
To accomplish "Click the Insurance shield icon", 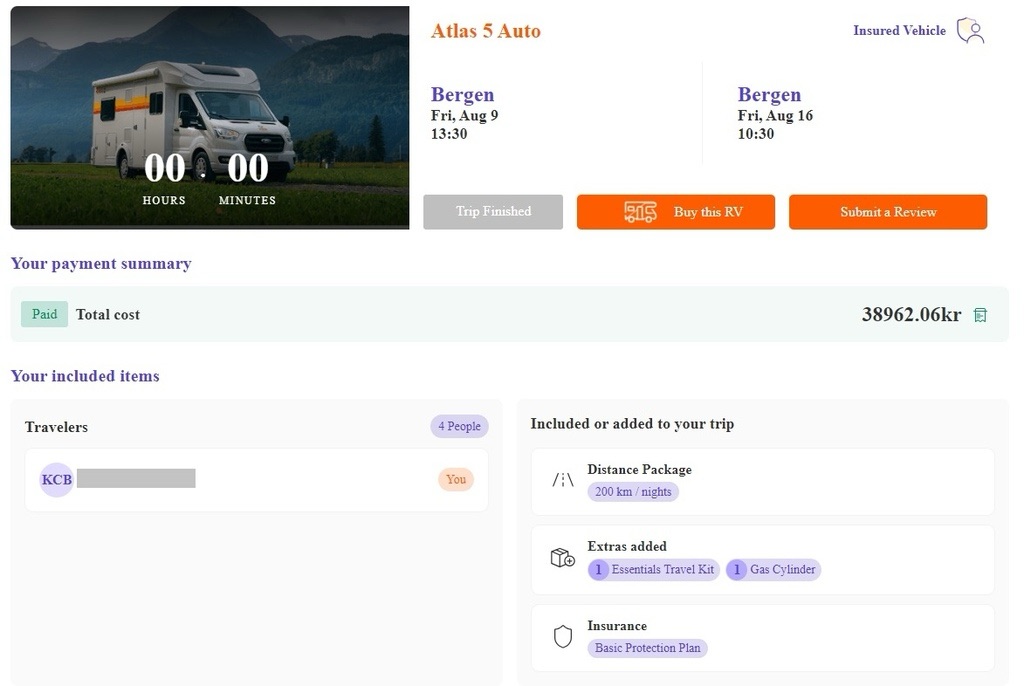I will click(563, 637).
